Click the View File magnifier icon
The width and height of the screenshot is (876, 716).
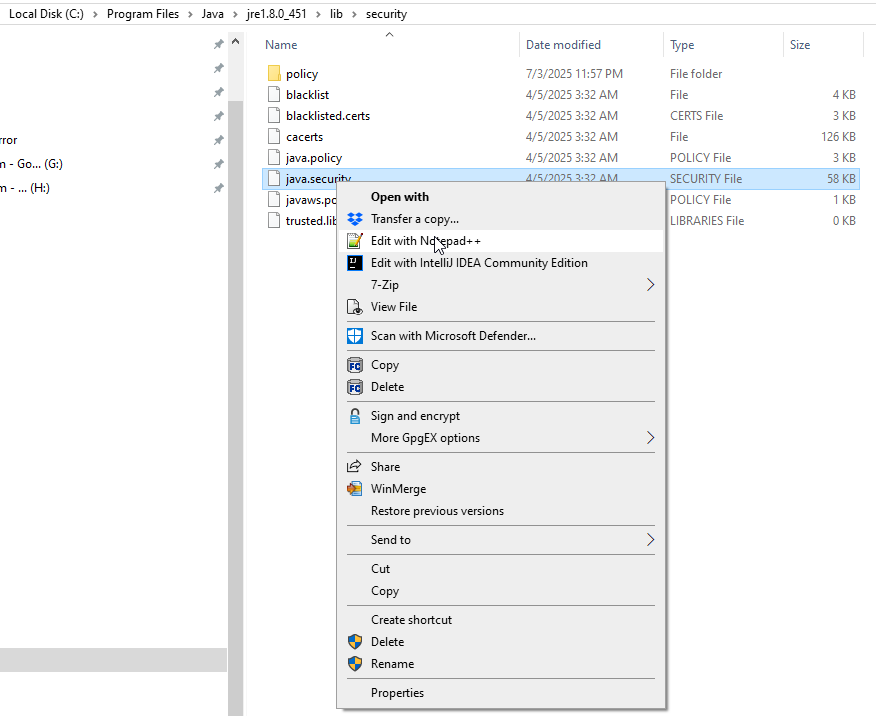click(355, 307)
